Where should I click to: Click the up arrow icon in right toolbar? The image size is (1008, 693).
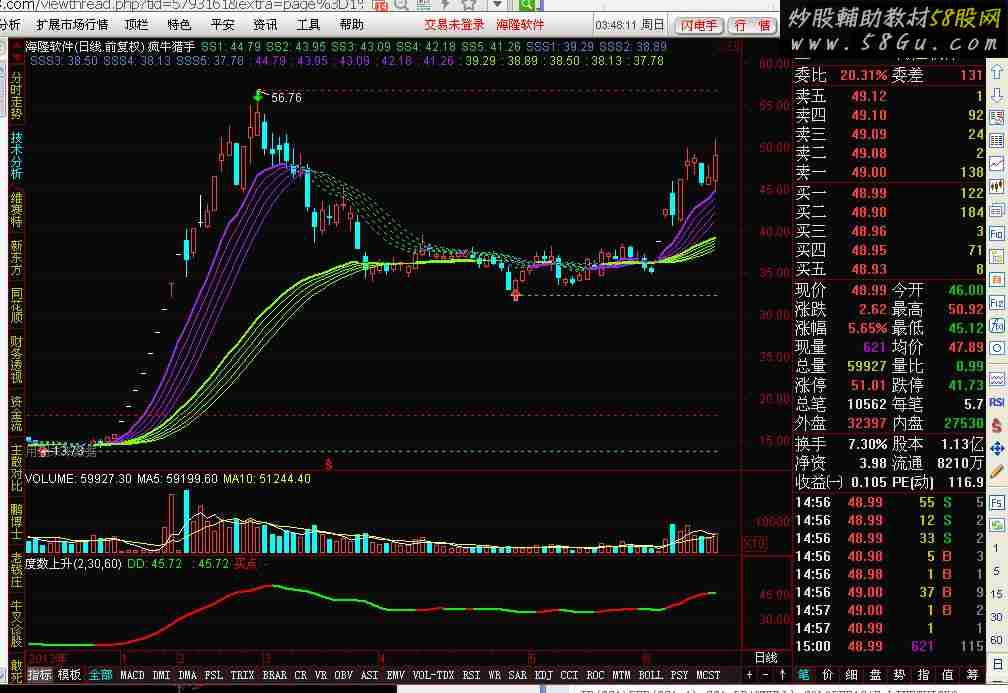(996, 72)
